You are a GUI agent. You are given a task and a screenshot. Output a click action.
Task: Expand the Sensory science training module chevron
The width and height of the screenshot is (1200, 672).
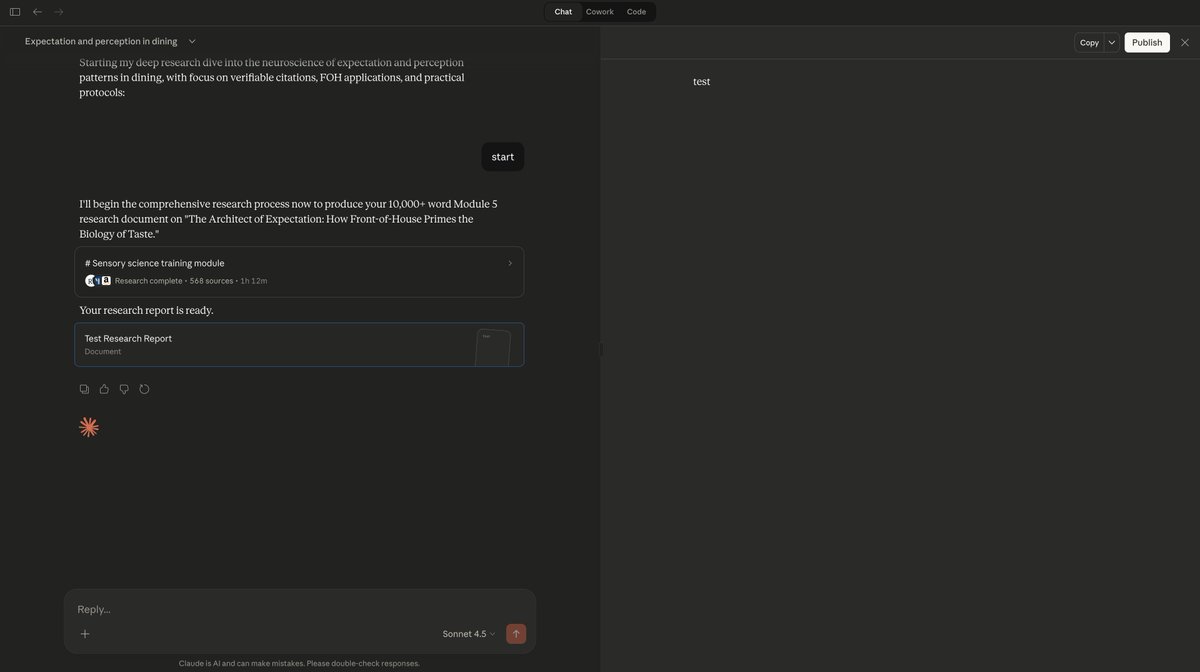tap(510, 263)
